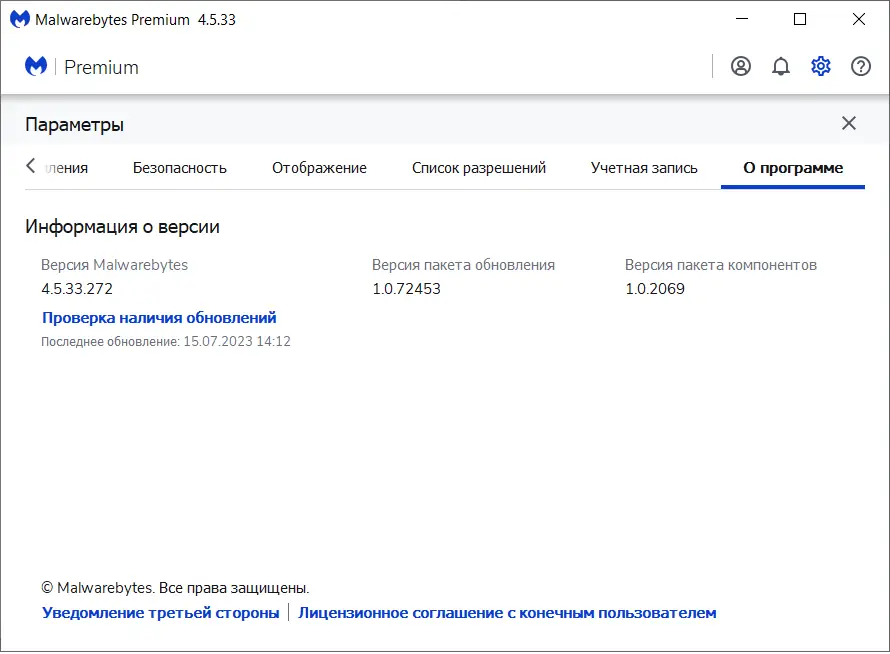The image size is (890, 654).
Task: Select the О программе tab
Action: point(792,168)
